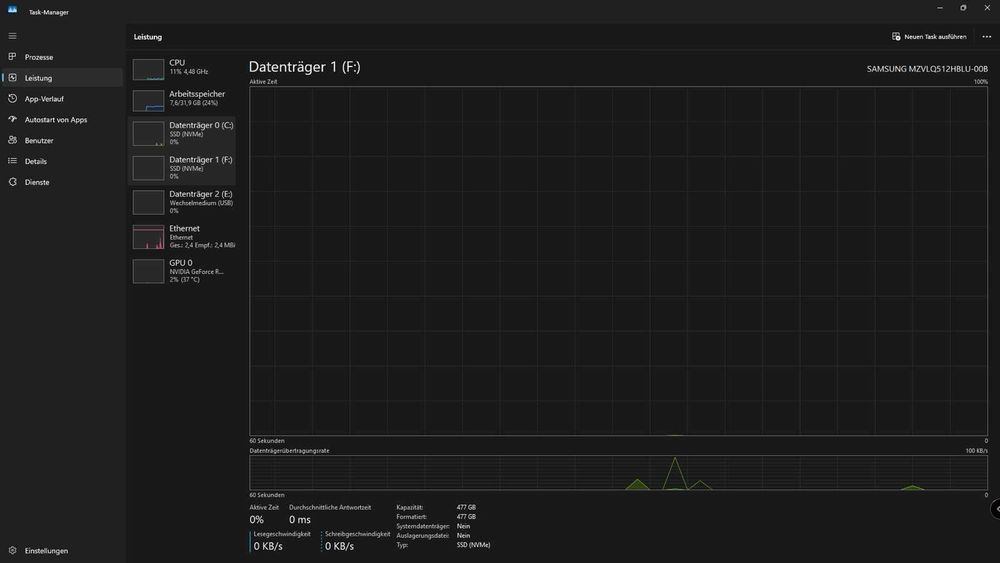Select Arbeitsspeicher graph thumbnail
The image size is (1000, 563).
click(x=148, y=101)
